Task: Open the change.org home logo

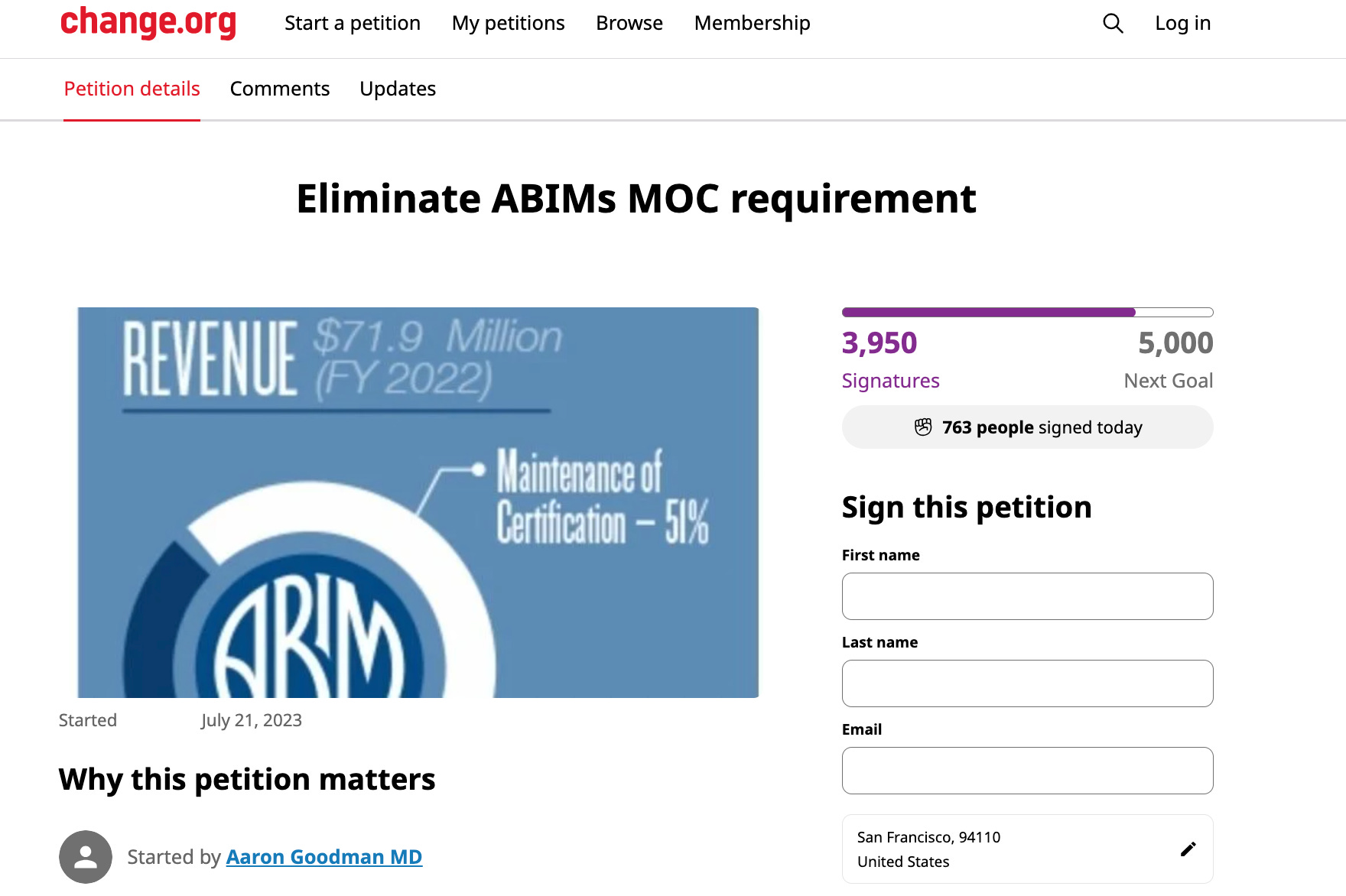Action: (x=148, y=22)
